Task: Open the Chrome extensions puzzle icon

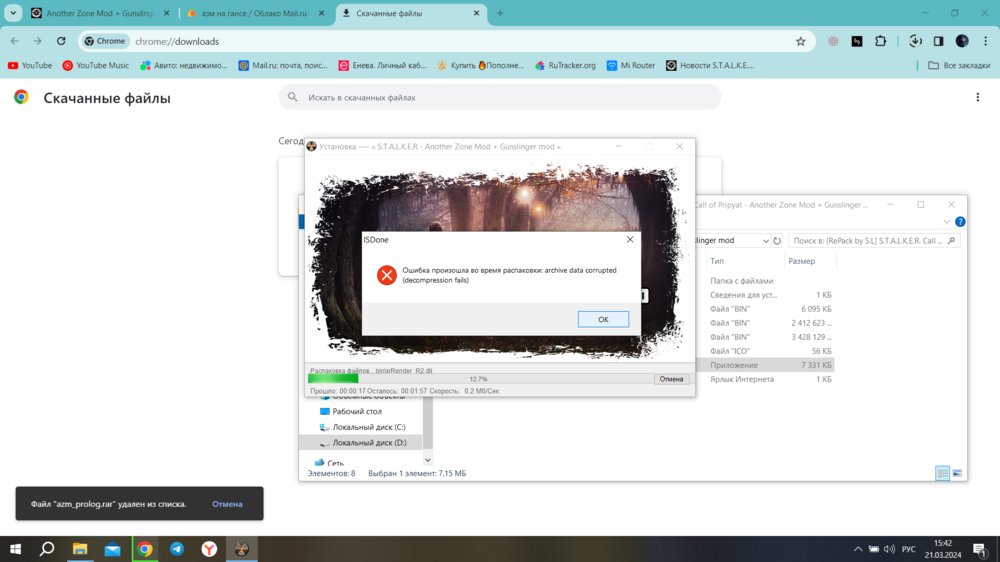Action: tap(881, 41)
